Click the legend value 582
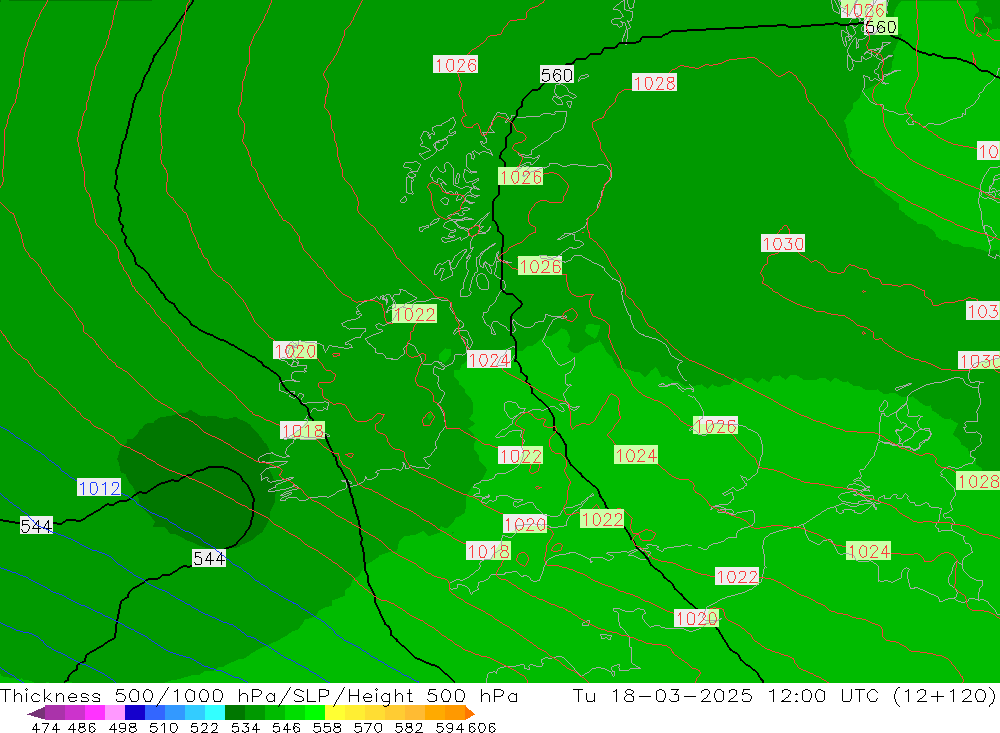The image size is (1000, 733). [409, 727]
